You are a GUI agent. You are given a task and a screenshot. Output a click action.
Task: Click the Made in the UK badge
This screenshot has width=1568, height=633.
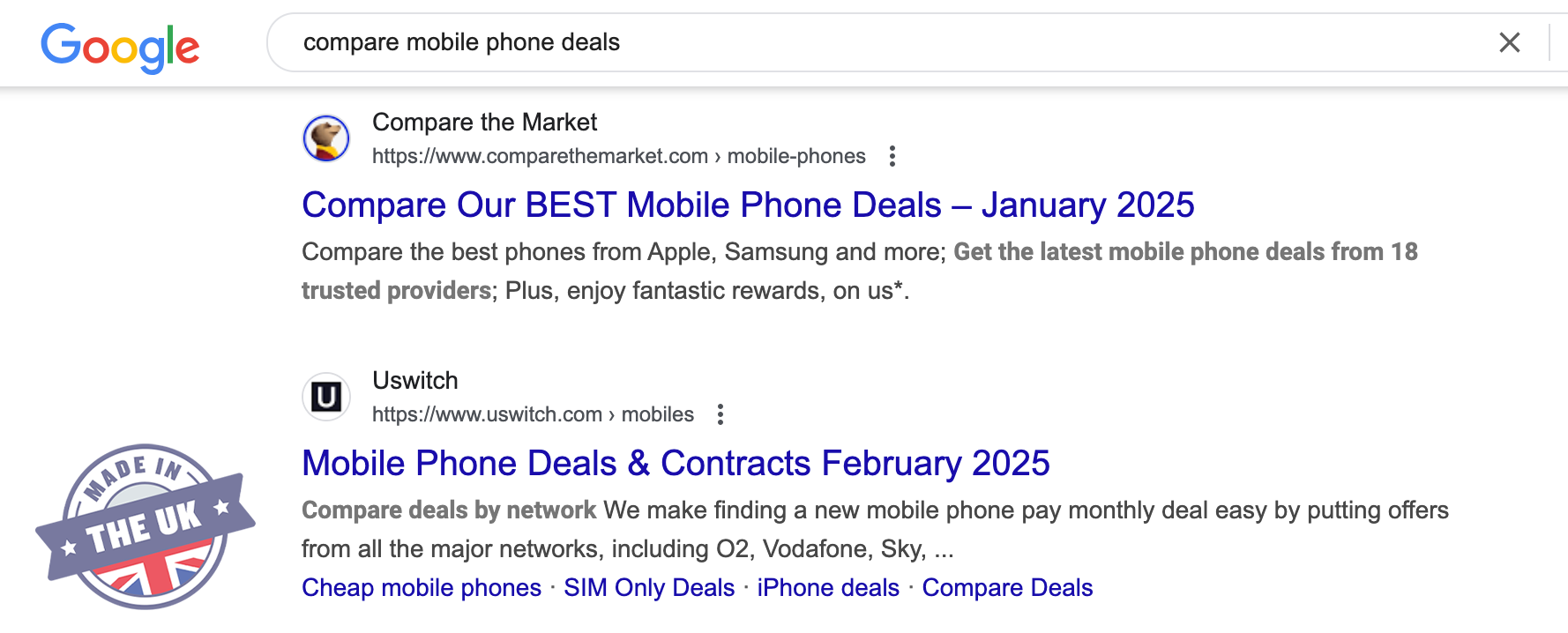(x=145, y=526)
